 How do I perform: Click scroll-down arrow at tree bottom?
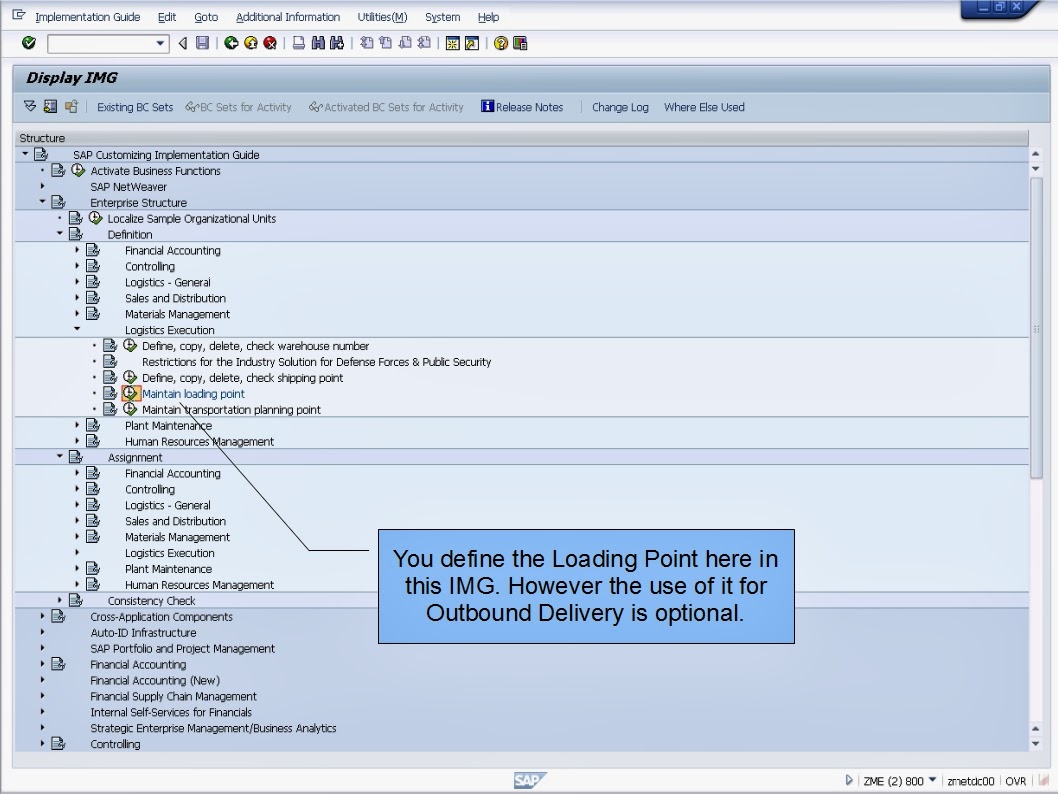coord(1036,743)
